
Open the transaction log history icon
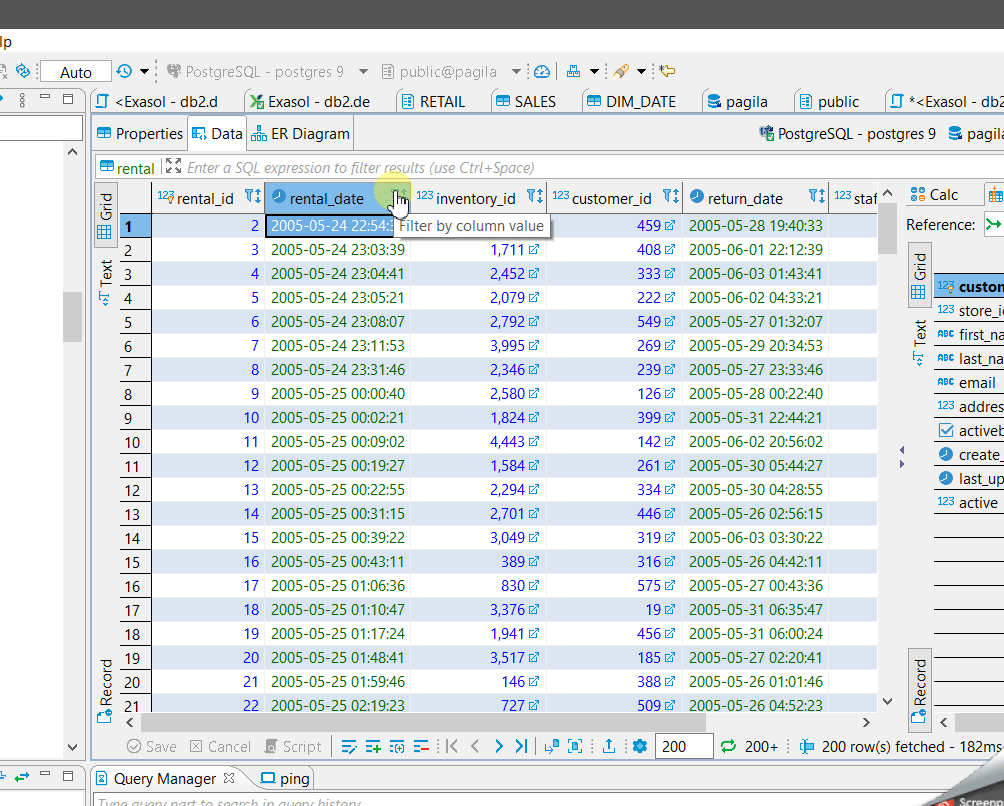pos(124,71)
